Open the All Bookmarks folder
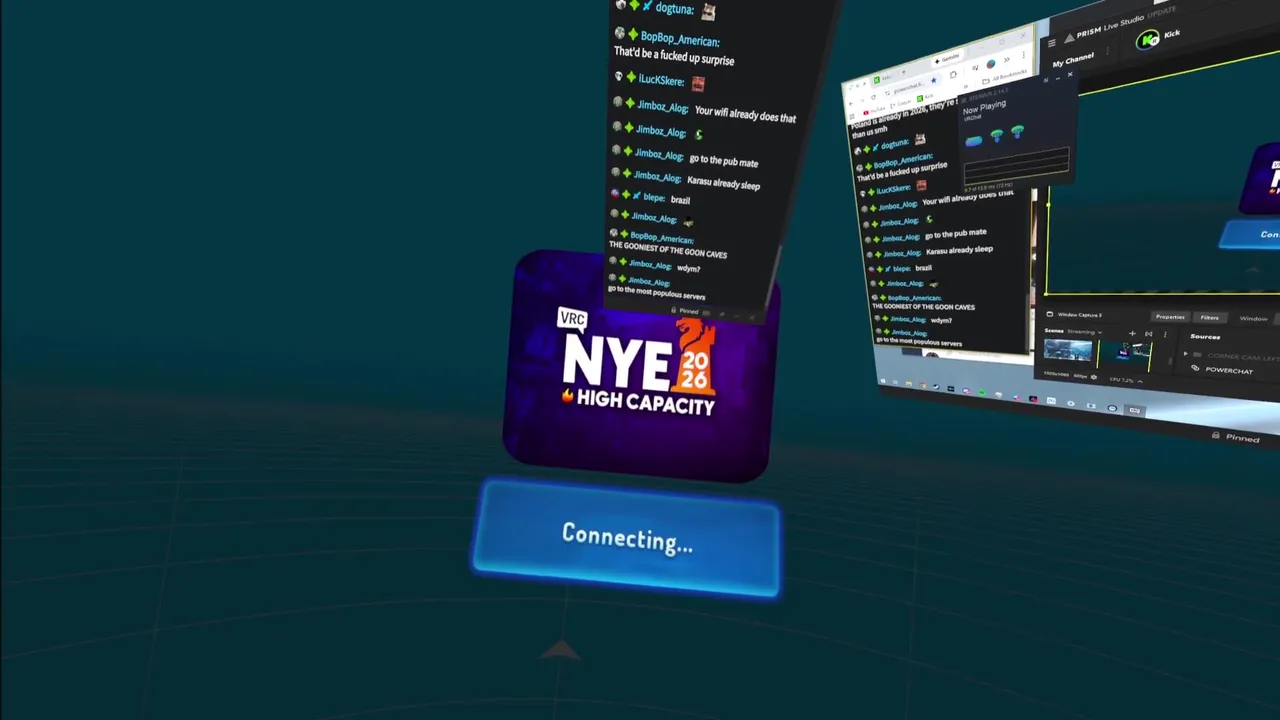The height and width of the screenshot is (720, 1280). click(1005, 77)
